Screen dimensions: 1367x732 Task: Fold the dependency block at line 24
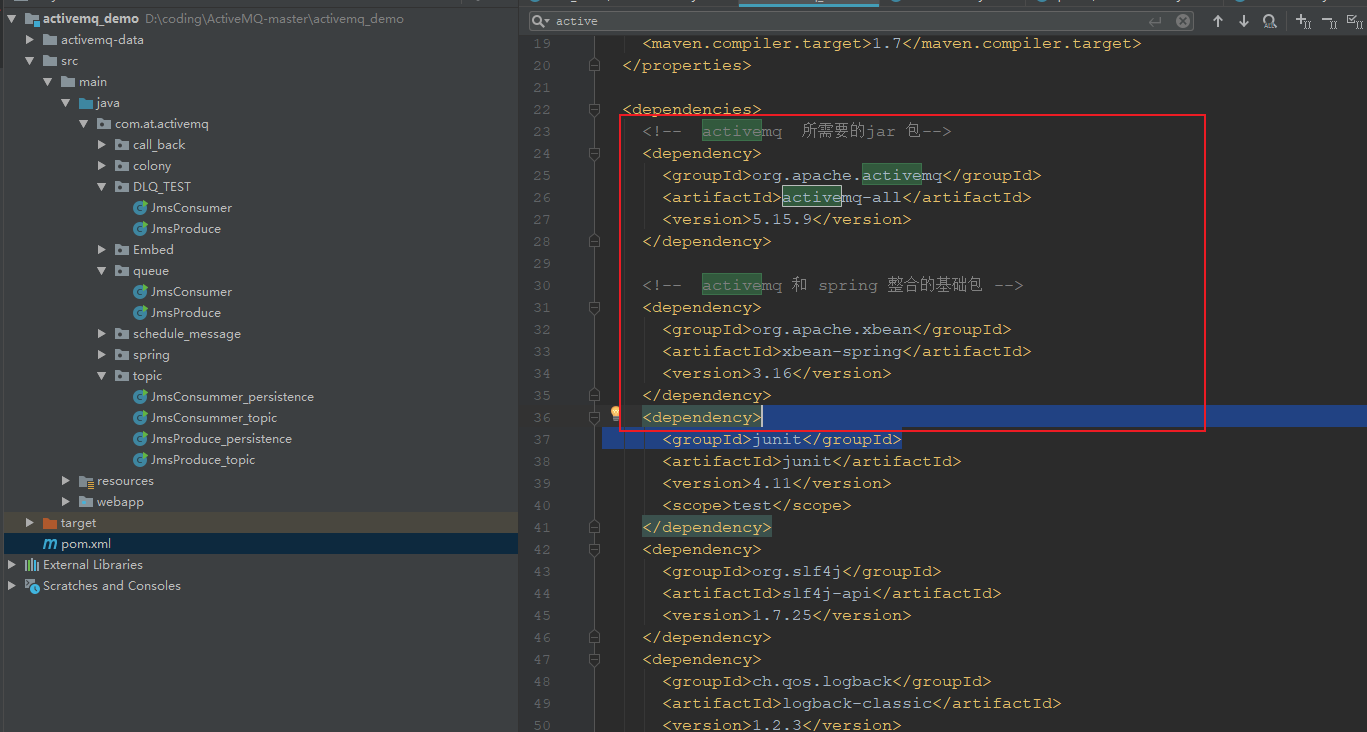[x=594, y=153]
